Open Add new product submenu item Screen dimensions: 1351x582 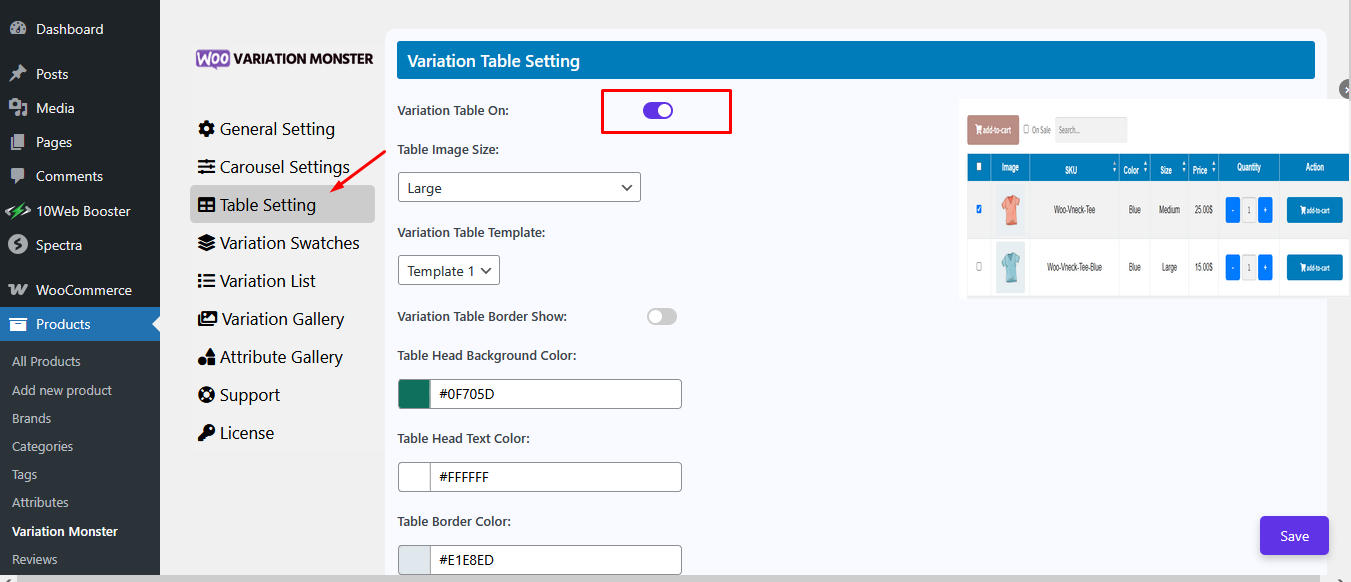click(62, 390)
